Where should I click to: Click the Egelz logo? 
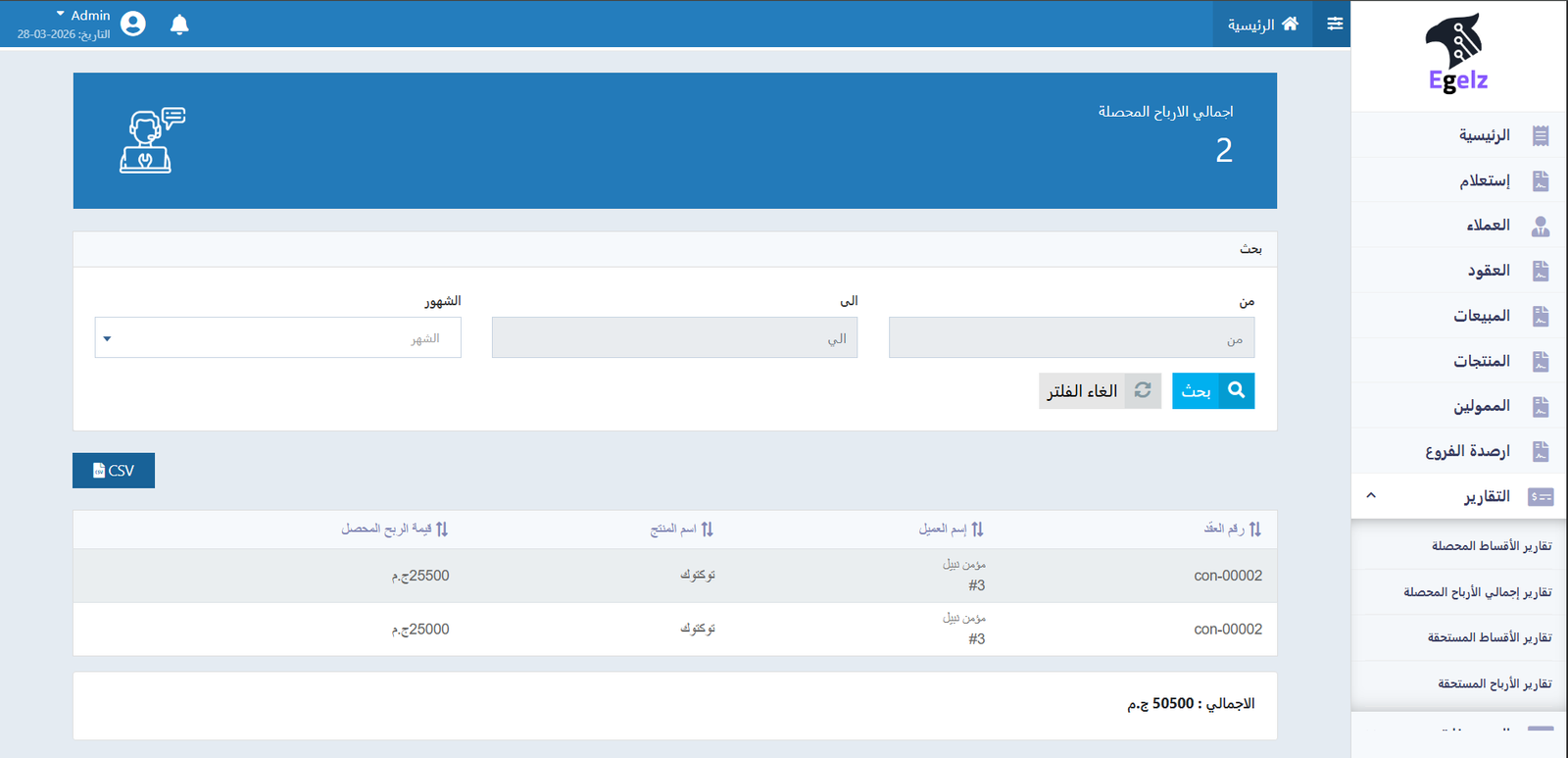pyautogui.click(x=1457, y=54)
